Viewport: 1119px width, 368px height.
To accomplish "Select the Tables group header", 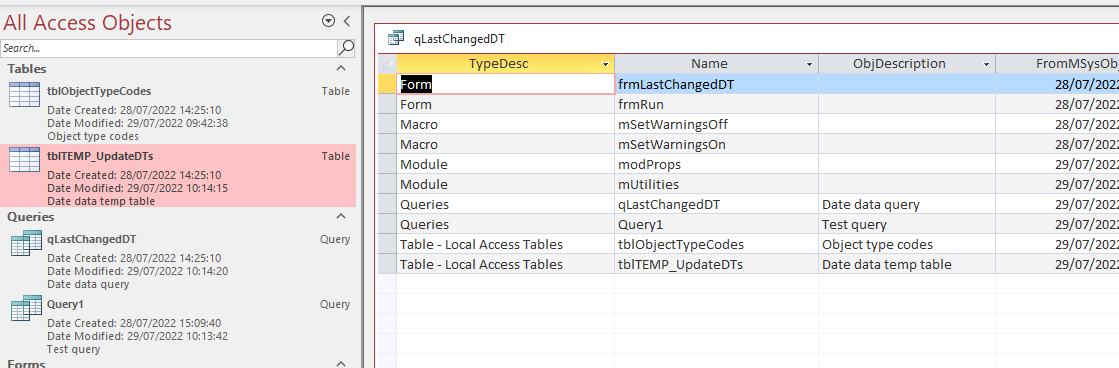I will tap(177, 69).
